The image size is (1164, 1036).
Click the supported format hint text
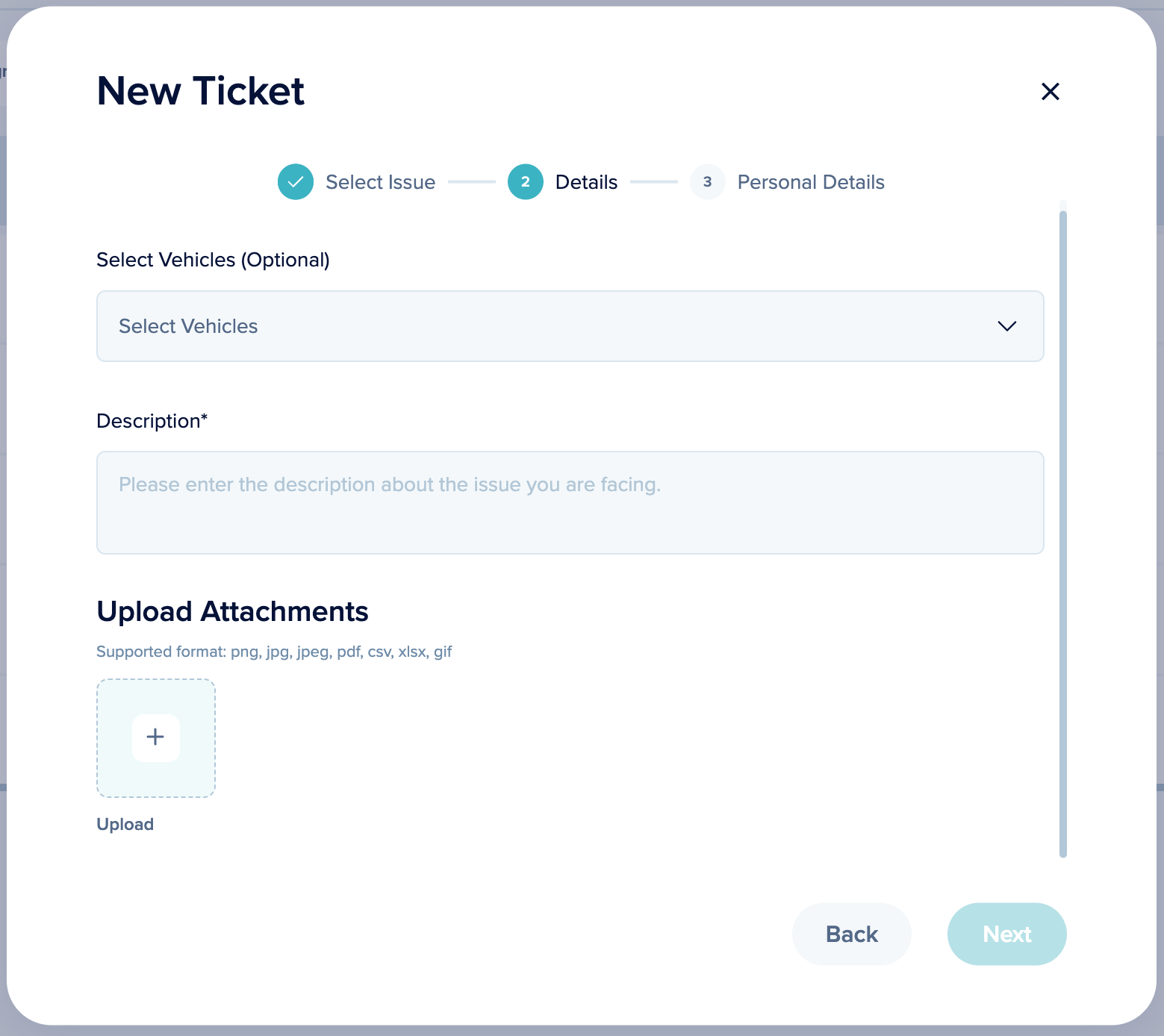pyautogui.click(x=274, y=652)
